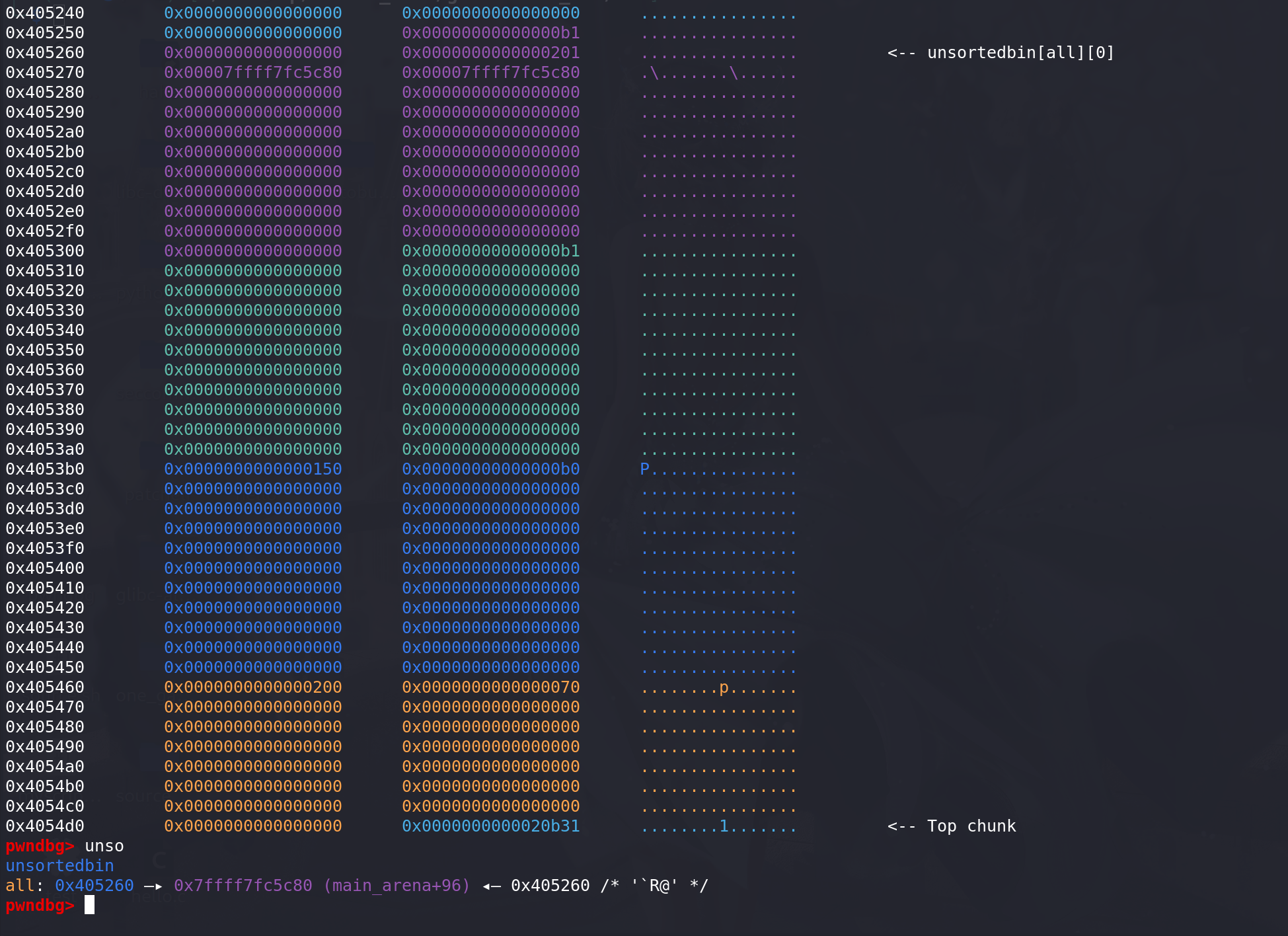Image resolution: width=1288 pixels, height=936 pixels.
Task: Click the first 0x00007ffff7fc5c80 pointer in the 0x405270 row
Action: tap(253, 73)
